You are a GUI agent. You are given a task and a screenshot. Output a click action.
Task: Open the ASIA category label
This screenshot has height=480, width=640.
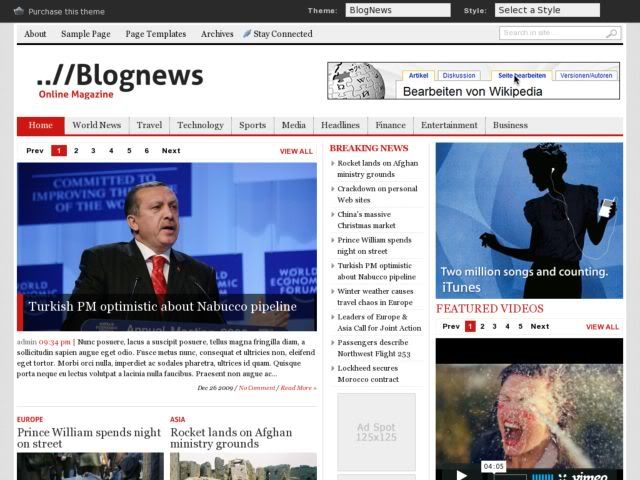[178, 419]
